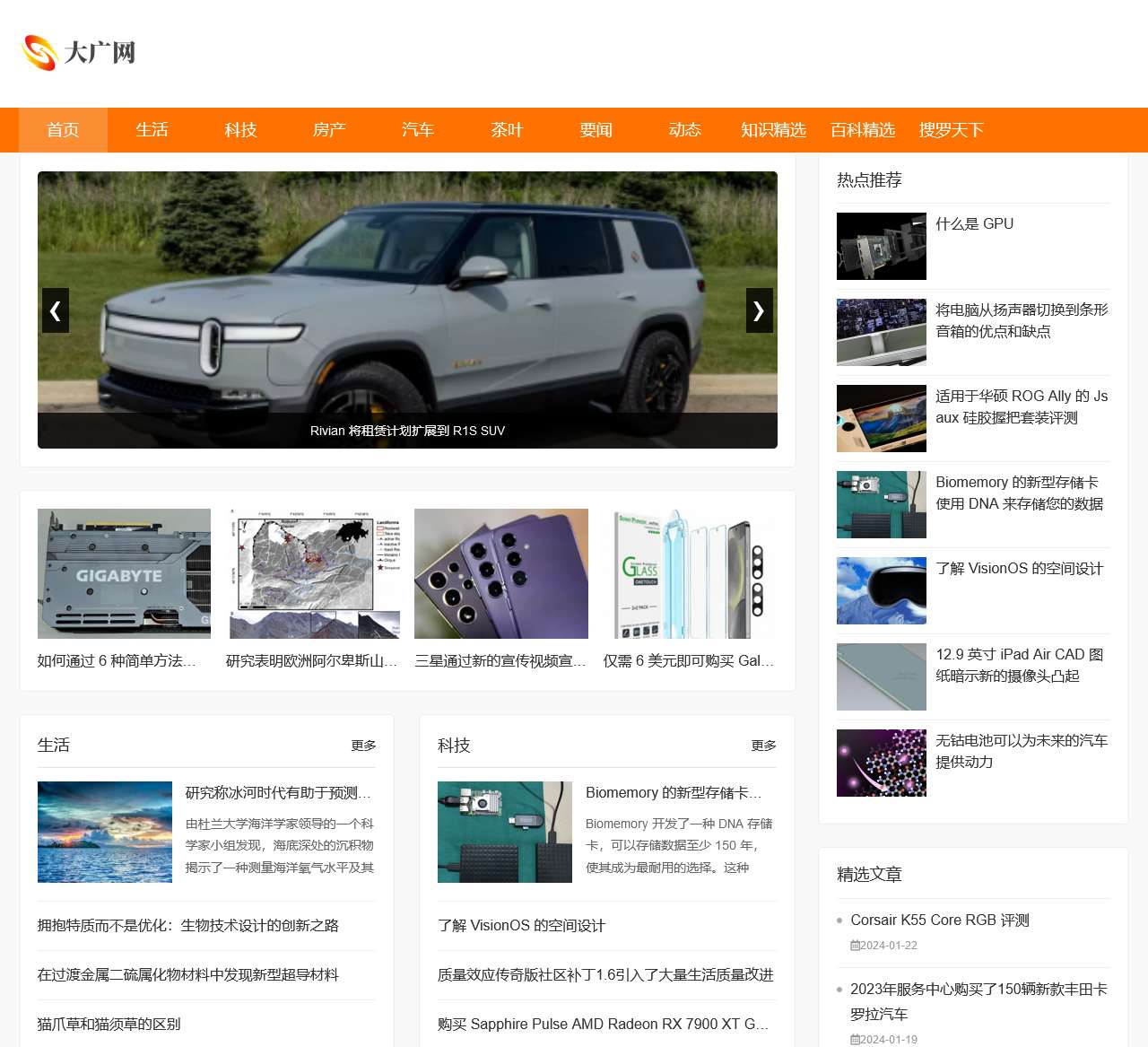1148x1047 pixels.
Task: Open the ocean sunset article thumbnail
Action: pos(105,832)
